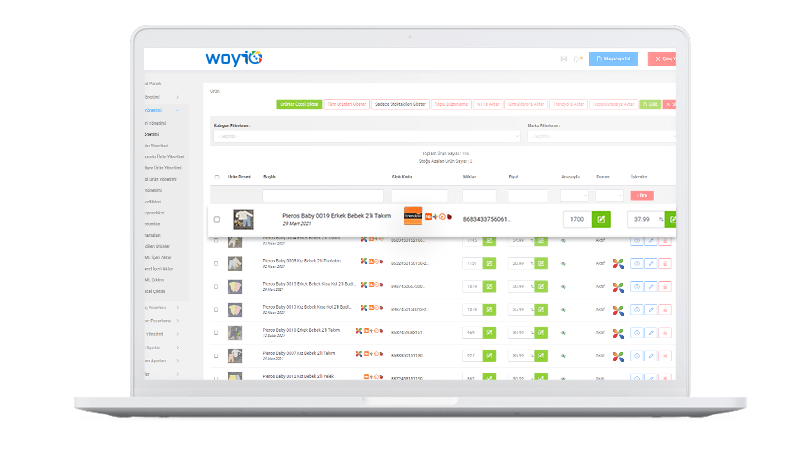
Task: Check the 0018 Erkek Bebek 2'li Takım checkbox
Action: [216, 333]
